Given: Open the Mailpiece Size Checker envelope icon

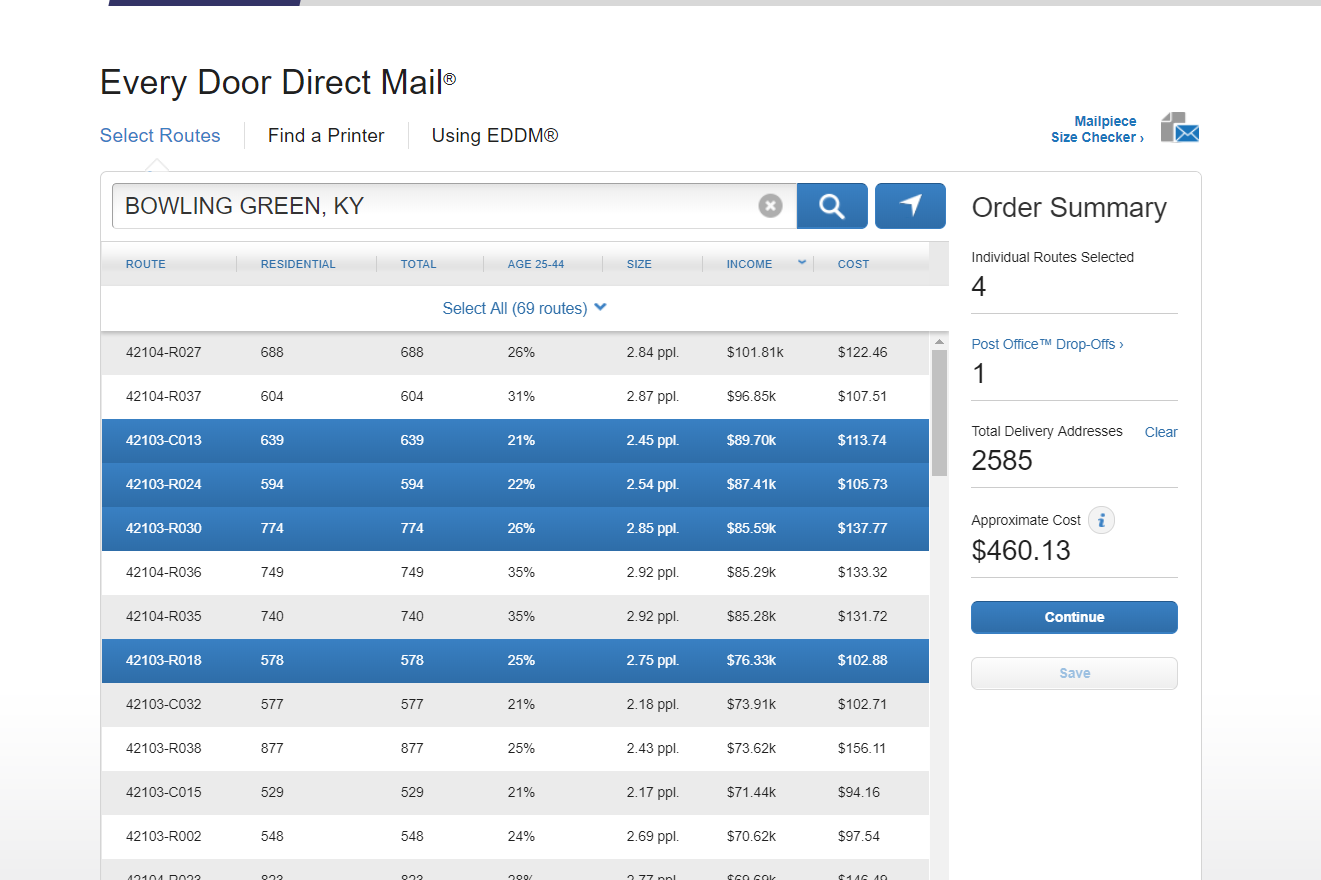Looking at the screenshot, I should (x=1180, y=128).
